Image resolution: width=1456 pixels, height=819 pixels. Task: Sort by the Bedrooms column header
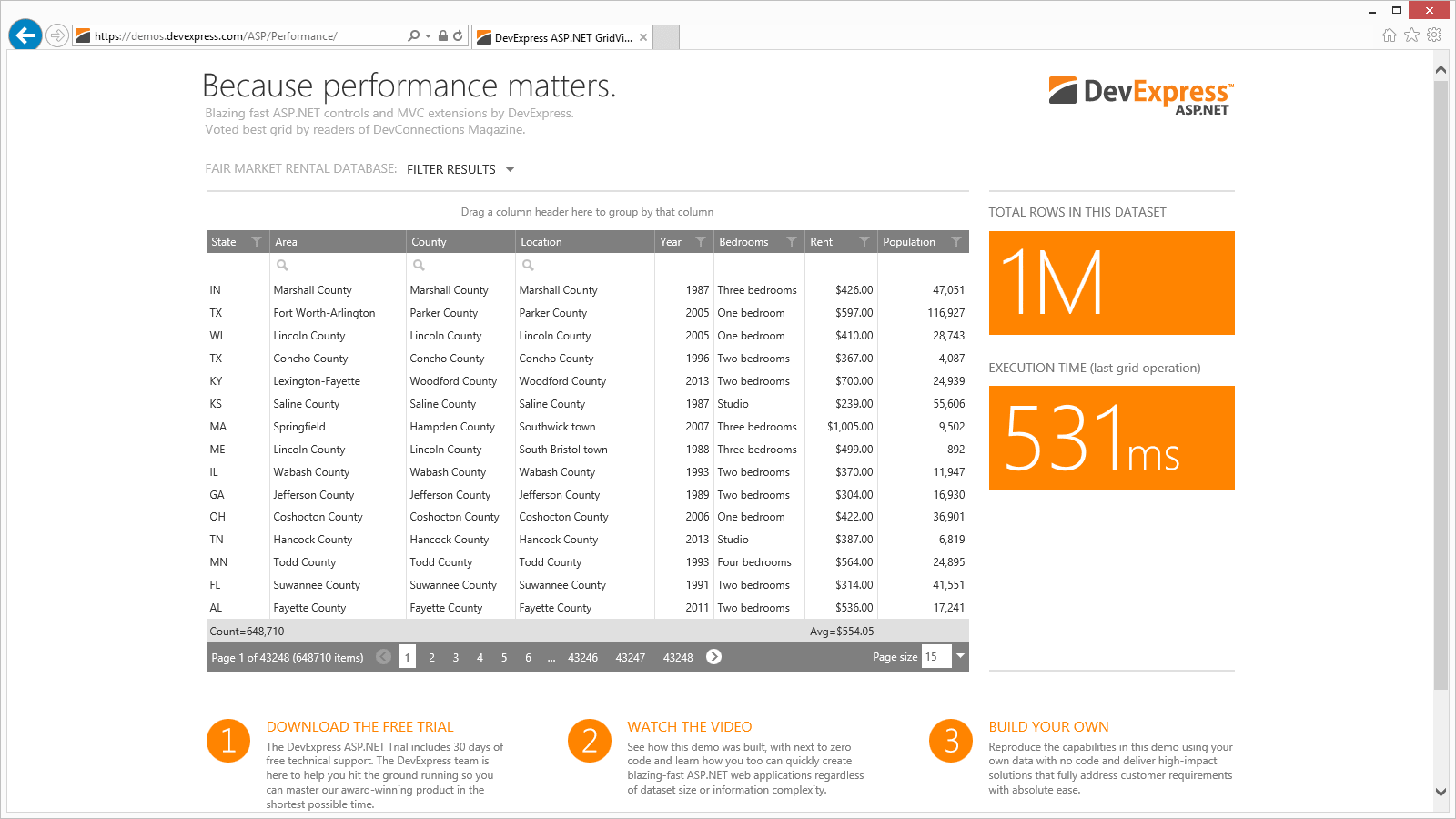[x=743, y=242]
